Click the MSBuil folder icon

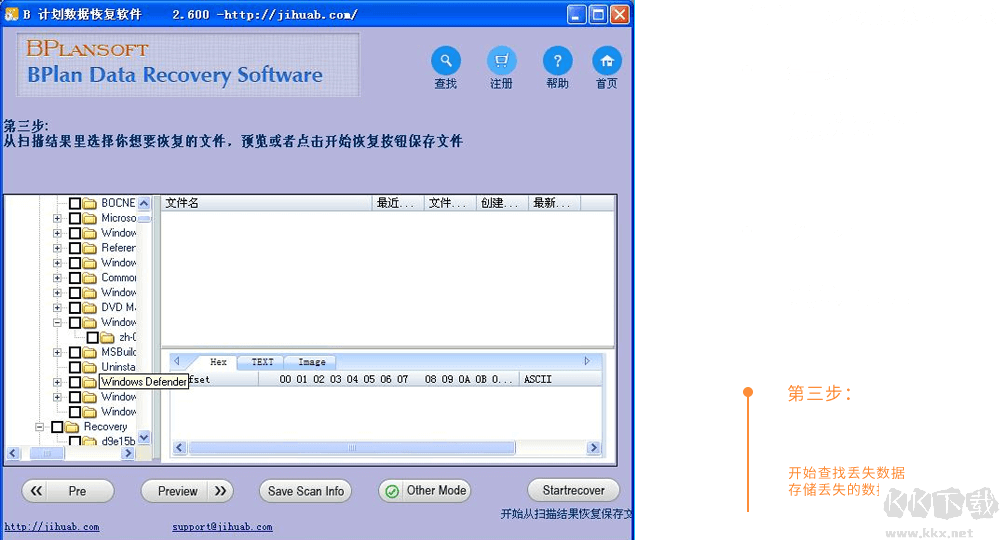(90, 352)
